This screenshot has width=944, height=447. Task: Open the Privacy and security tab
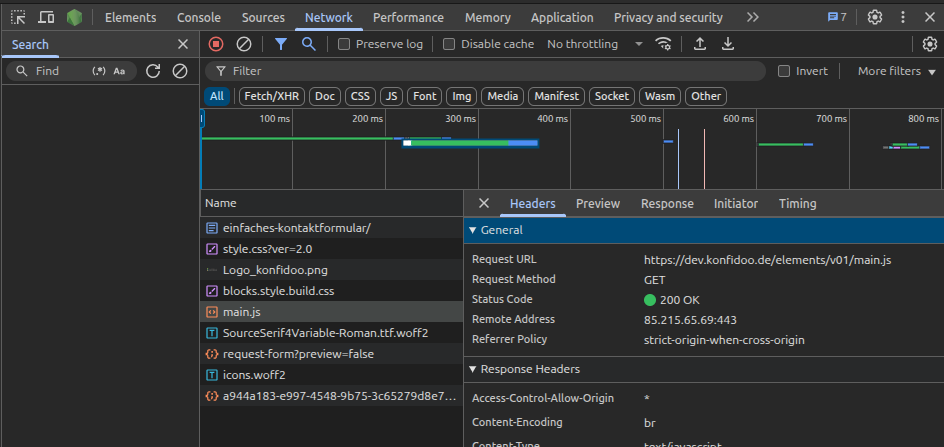(668, 17)
